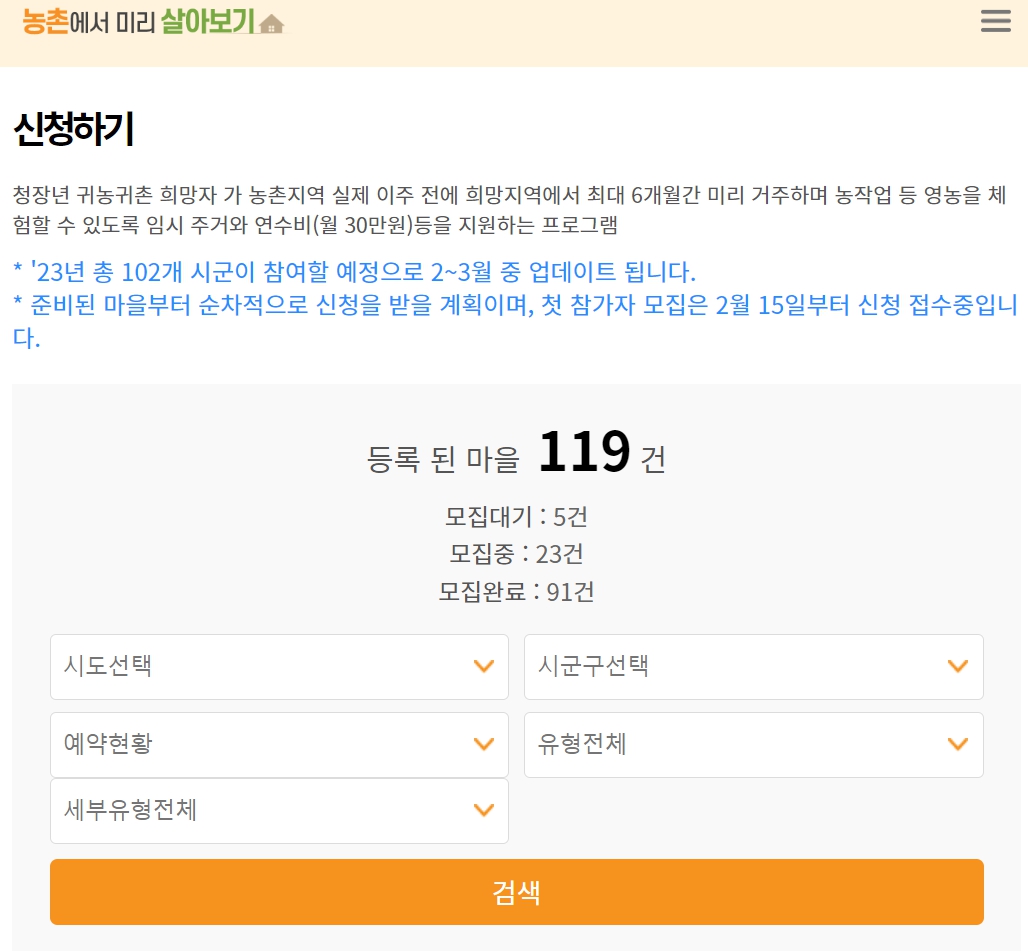Open the 예약현황 dropdown
1028x951 pixels.
click(x=279, y=744)
